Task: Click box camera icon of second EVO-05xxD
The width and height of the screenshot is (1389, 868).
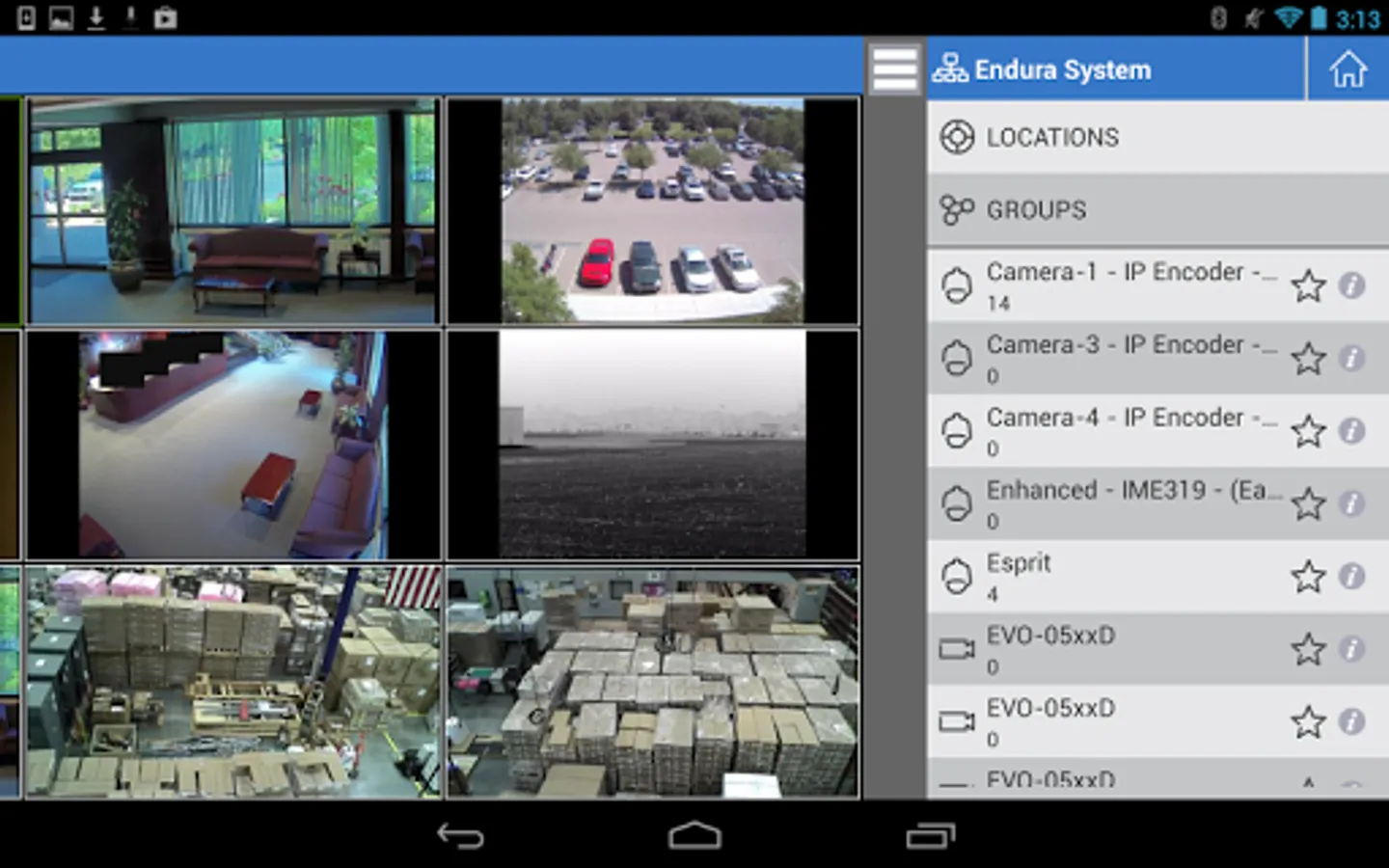Action: point(957,721)
